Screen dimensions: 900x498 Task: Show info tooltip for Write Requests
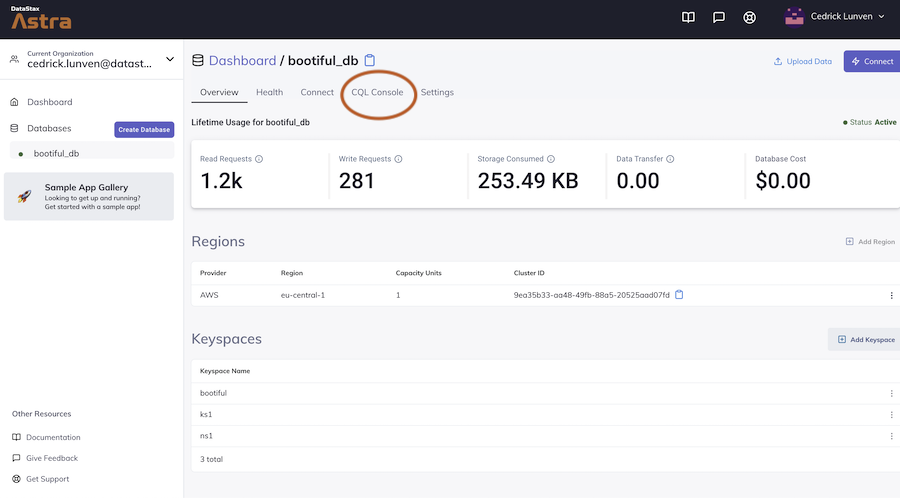coord(398,159)
